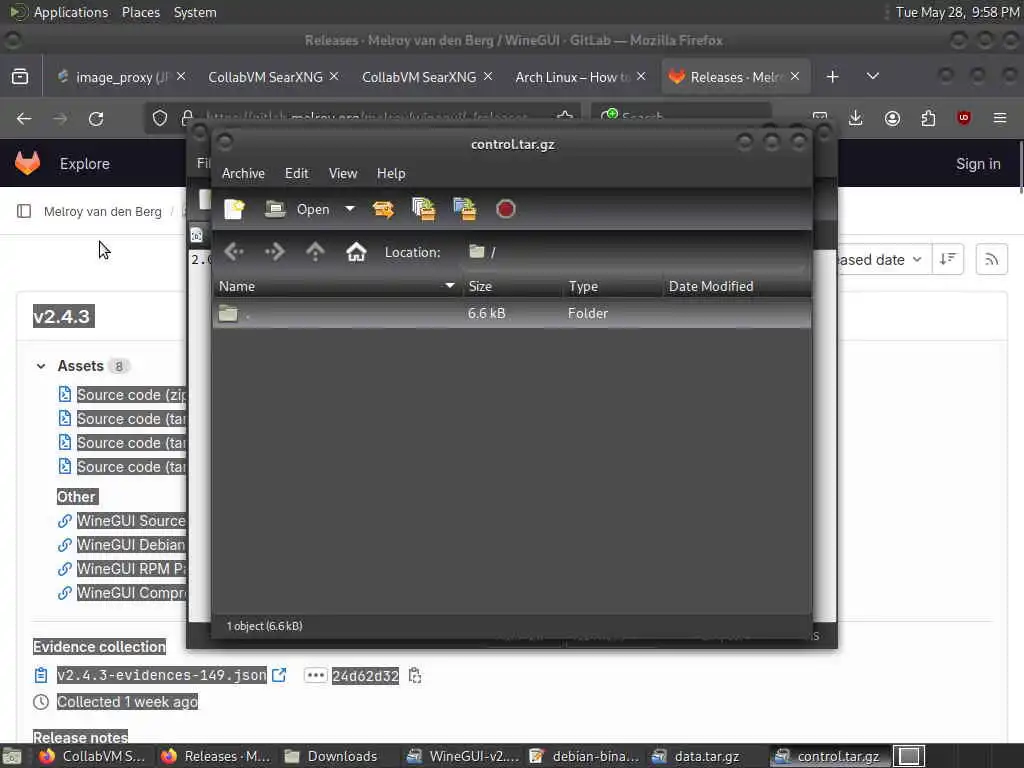Open Firefox account icon

click(892, 118)
